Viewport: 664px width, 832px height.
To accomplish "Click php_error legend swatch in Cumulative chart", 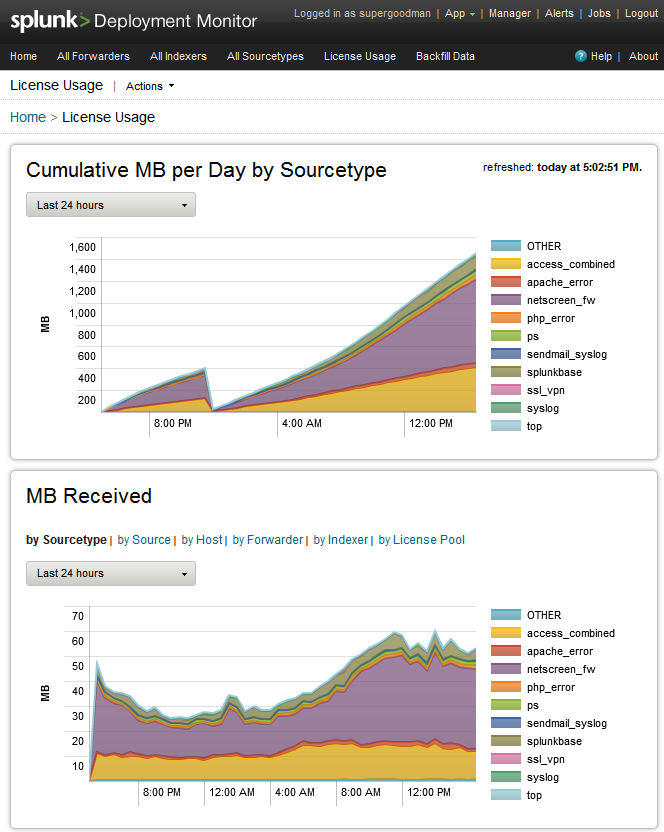I will pyautogui.click(x=506, y=318).
